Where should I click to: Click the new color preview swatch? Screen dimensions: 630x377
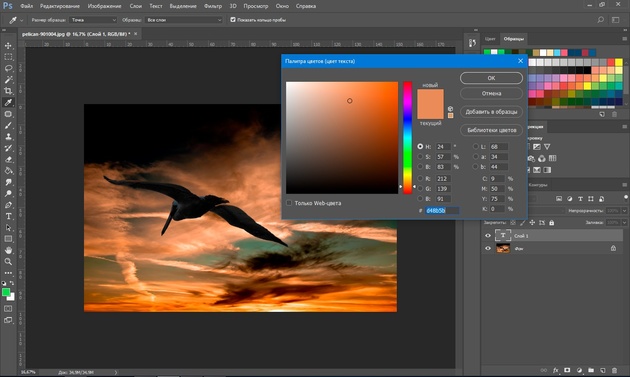(x=430, y=97)
